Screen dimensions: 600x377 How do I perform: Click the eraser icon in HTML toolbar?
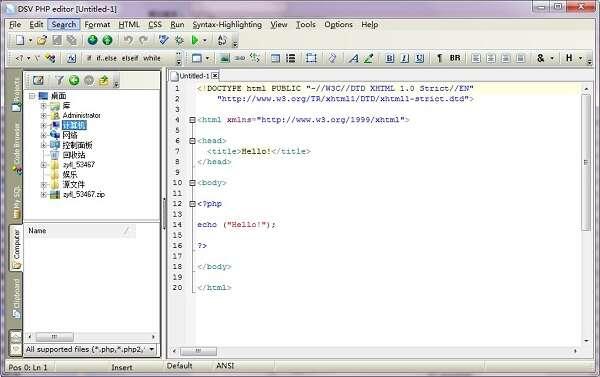click(332, 58)
